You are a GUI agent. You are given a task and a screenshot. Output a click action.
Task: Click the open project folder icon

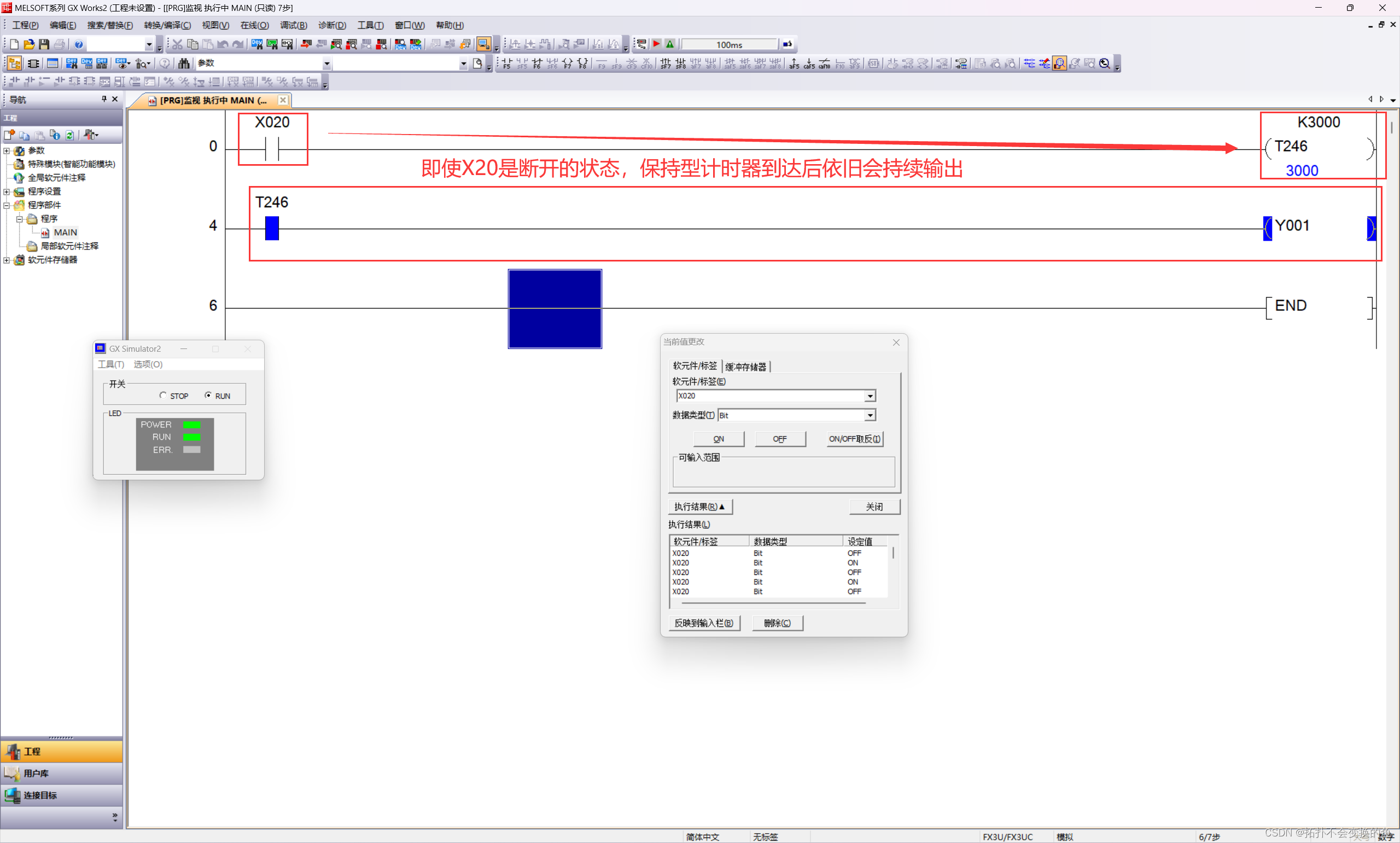29,44
